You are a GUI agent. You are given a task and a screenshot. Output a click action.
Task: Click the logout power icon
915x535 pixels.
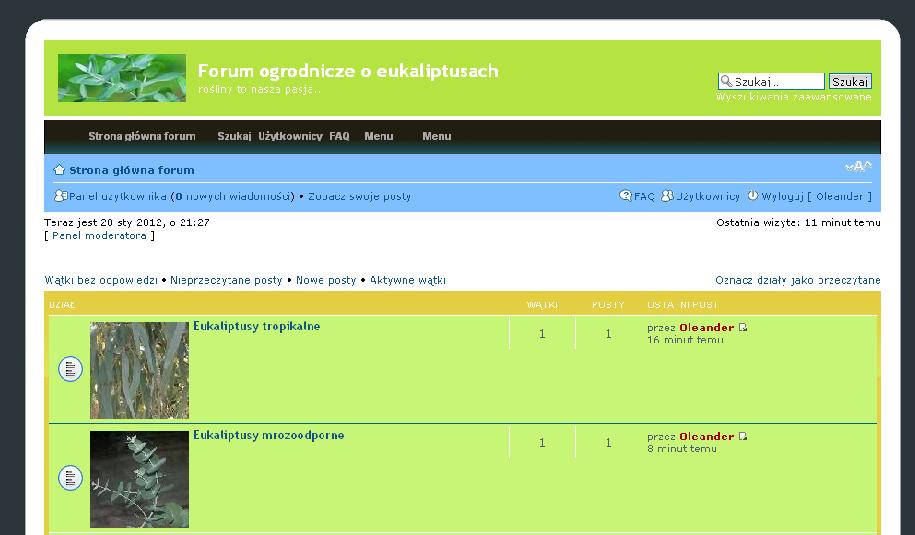(x=753, y=196)
